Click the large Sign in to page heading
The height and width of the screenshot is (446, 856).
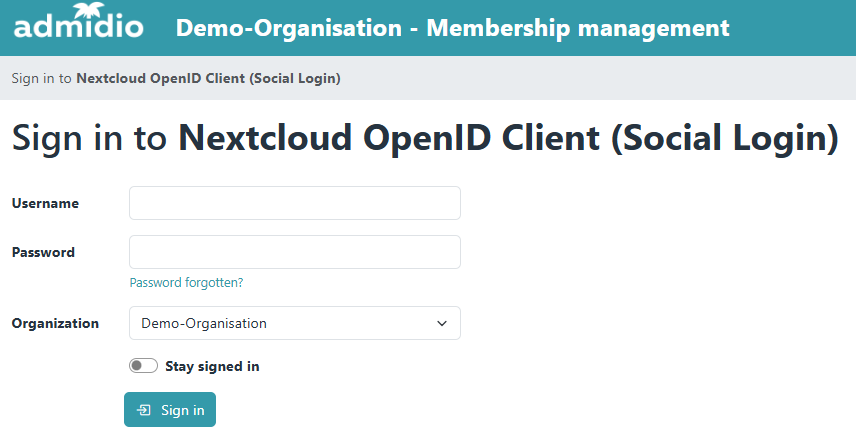point(90,138)
